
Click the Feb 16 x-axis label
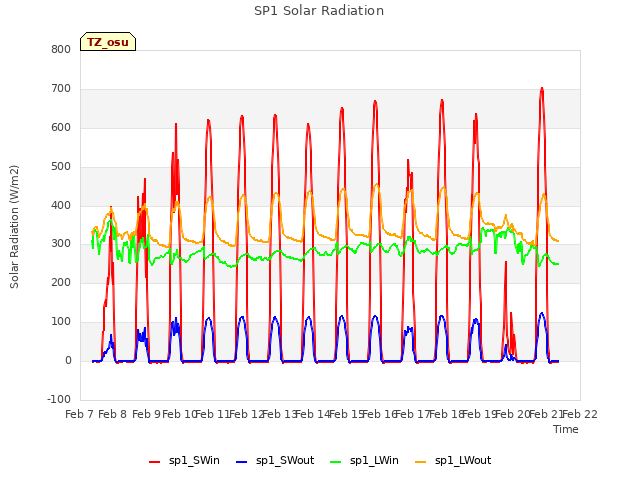[380, 415]
